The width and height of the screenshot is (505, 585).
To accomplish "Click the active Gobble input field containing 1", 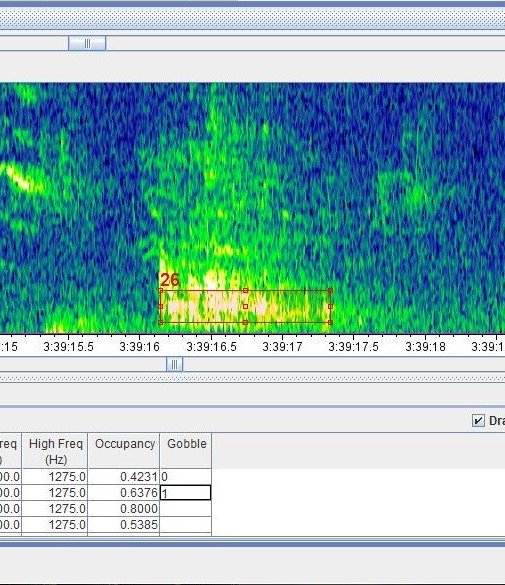I will (186, 492).
